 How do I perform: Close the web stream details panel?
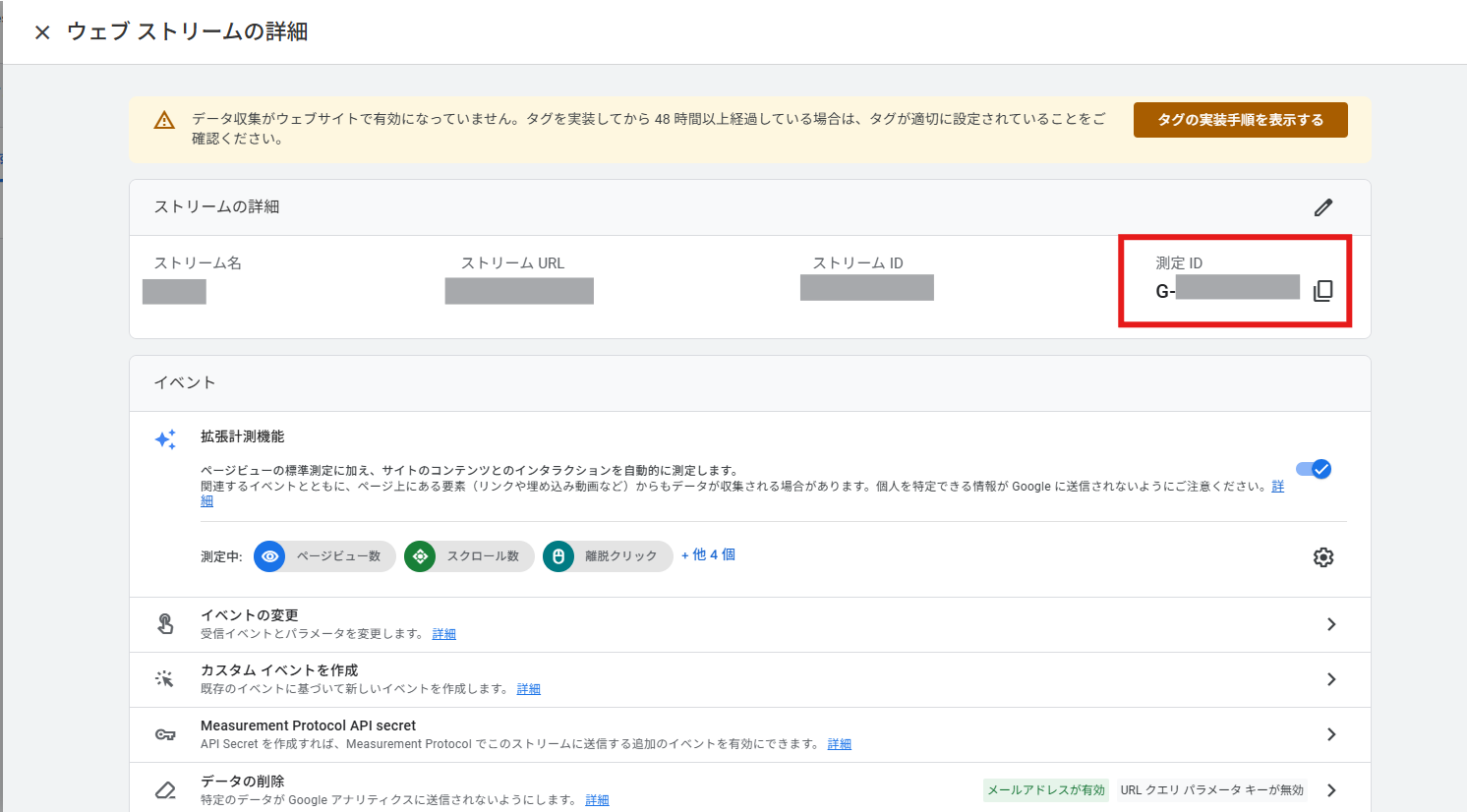pyautogui.click(x=42, y=32)
